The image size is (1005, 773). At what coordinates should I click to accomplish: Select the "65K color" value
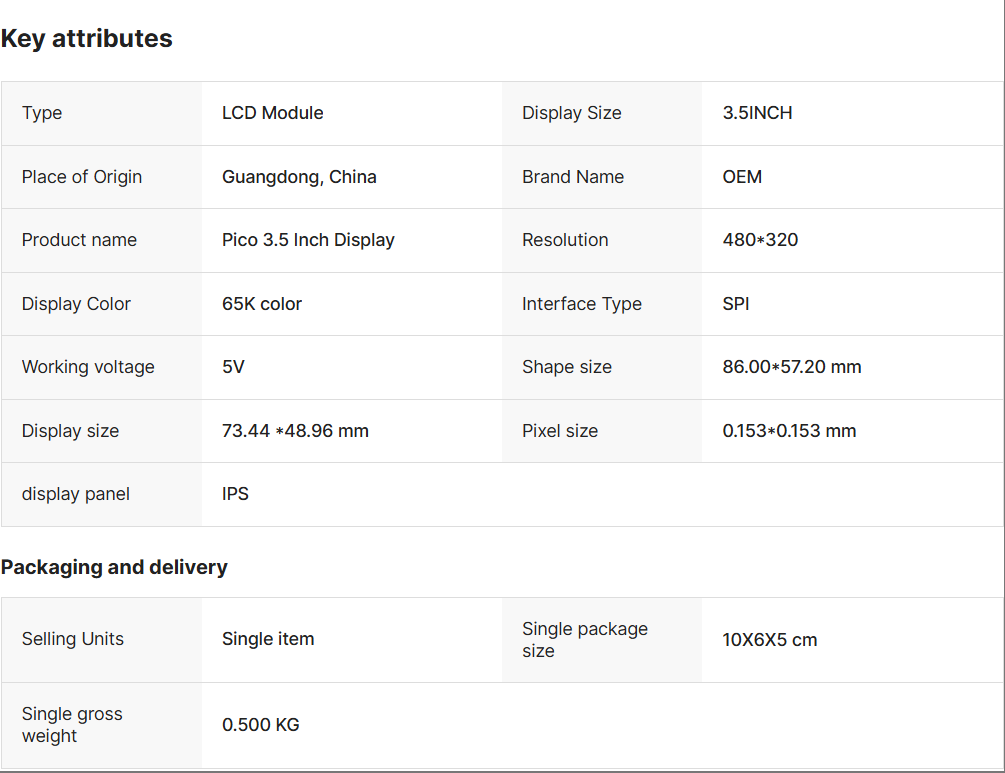(262, 304)
